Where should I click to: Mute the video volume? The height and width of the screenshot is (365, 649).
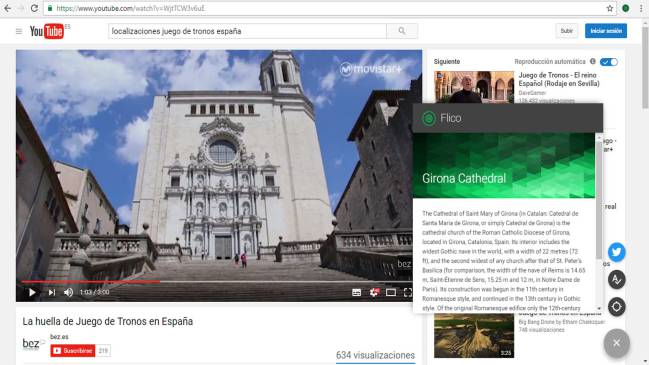(x=68, y=293)
